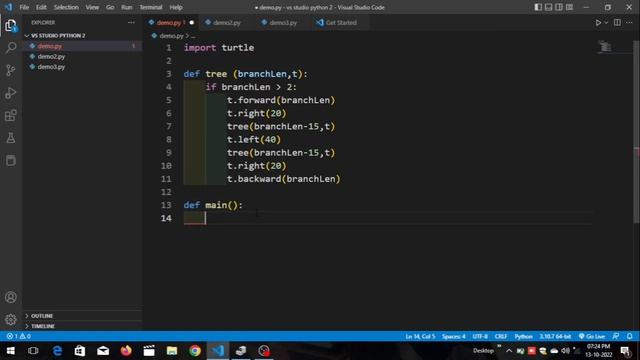This screenshot has width=640, height=360.
Task: Open Customize Layout button
Action: [569, 7]
